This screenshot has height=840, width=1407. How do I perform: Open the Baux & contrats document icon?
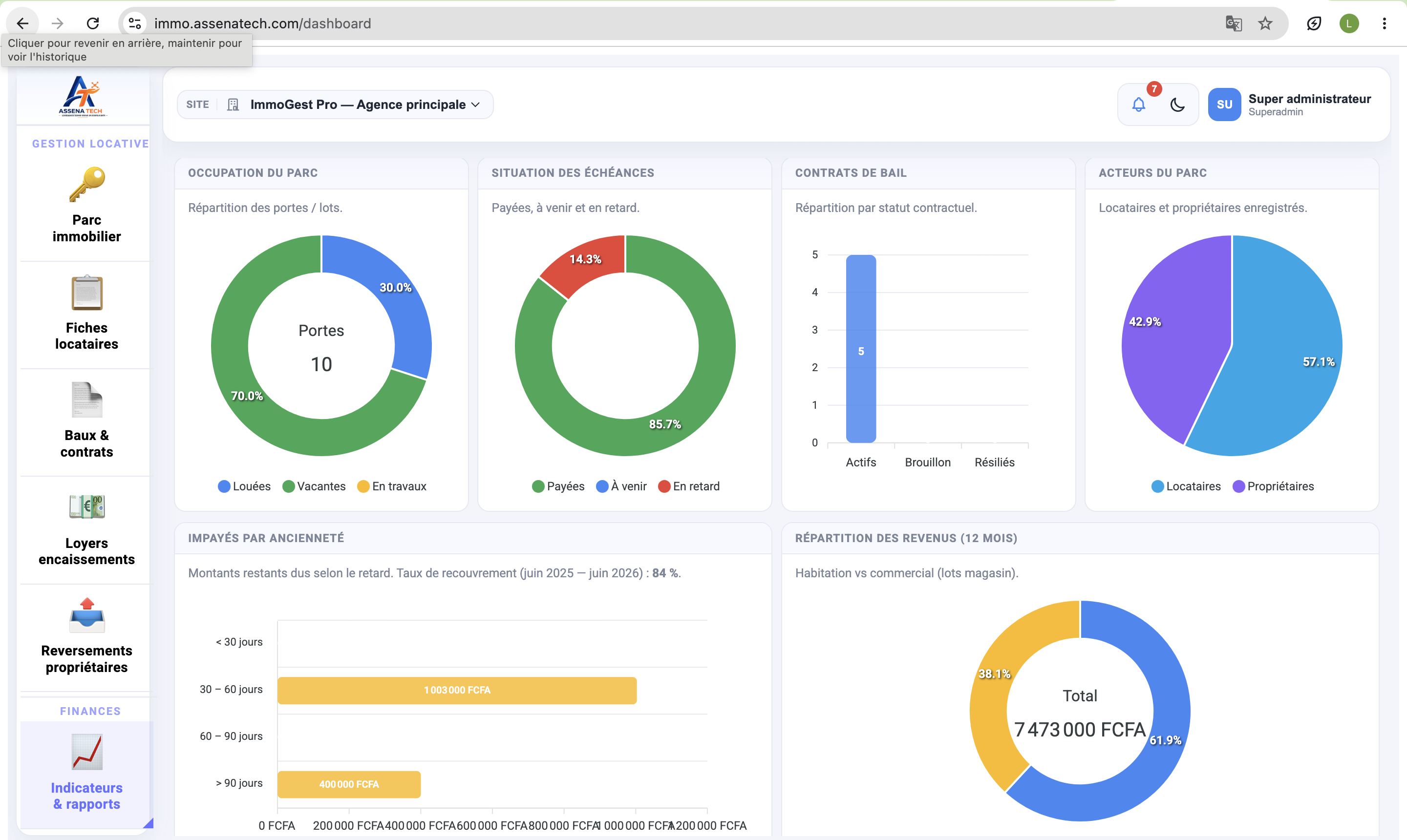[86, 399]
